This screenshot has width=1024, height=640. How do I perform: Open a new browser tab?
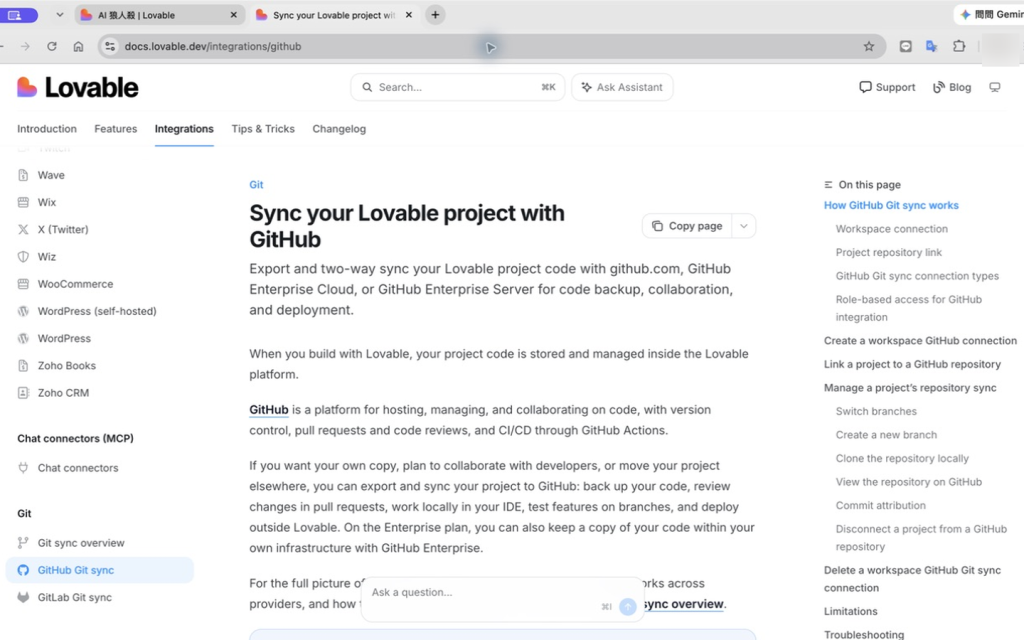[x=436, y=14]
